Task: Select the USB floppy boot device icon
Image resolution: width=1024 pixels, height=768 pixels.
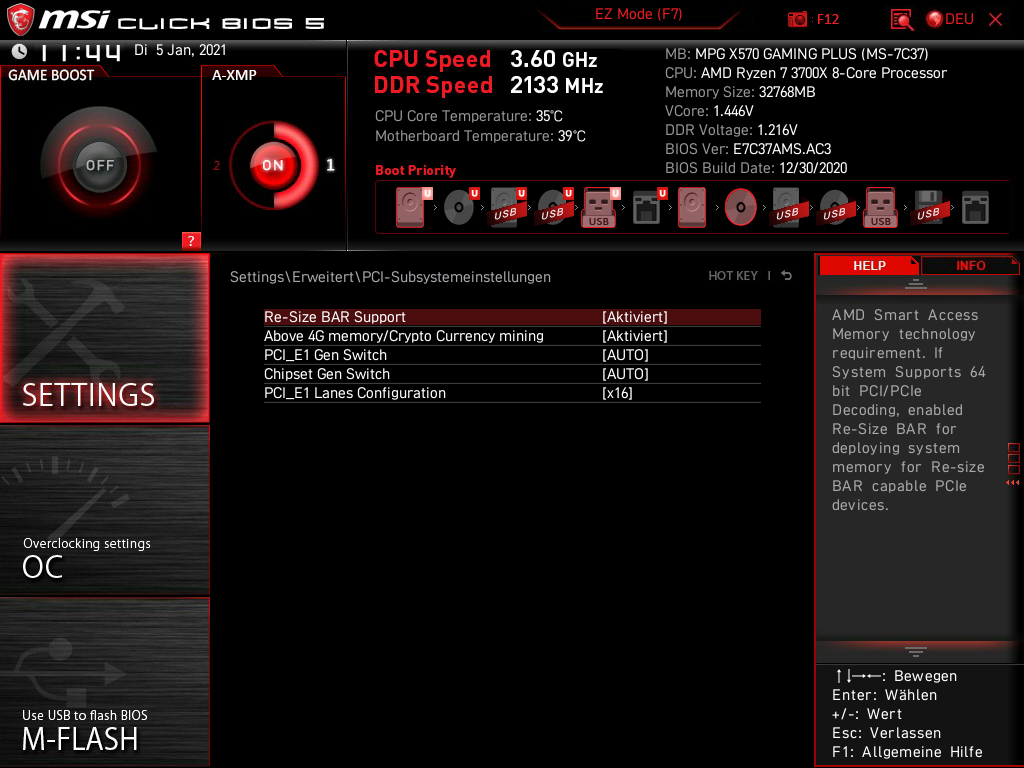Action: (928, 207)
